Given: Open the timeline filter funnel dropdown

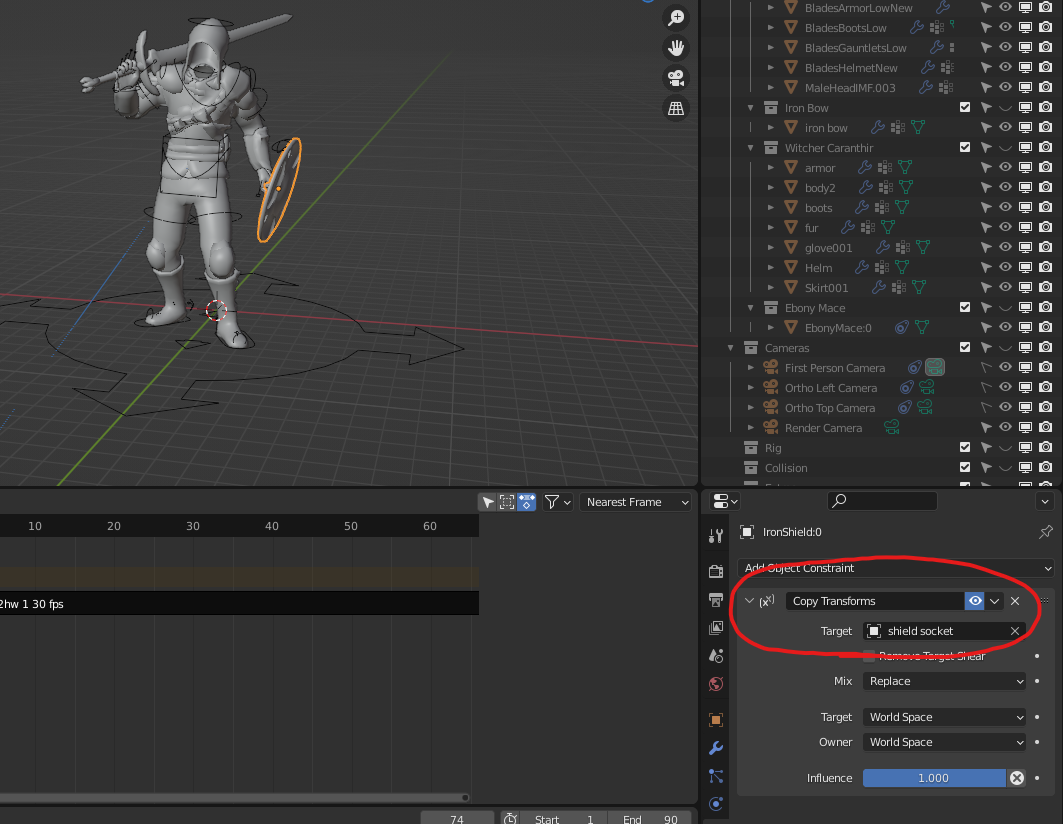Looking at the screenshot, I should coord(558,502).
